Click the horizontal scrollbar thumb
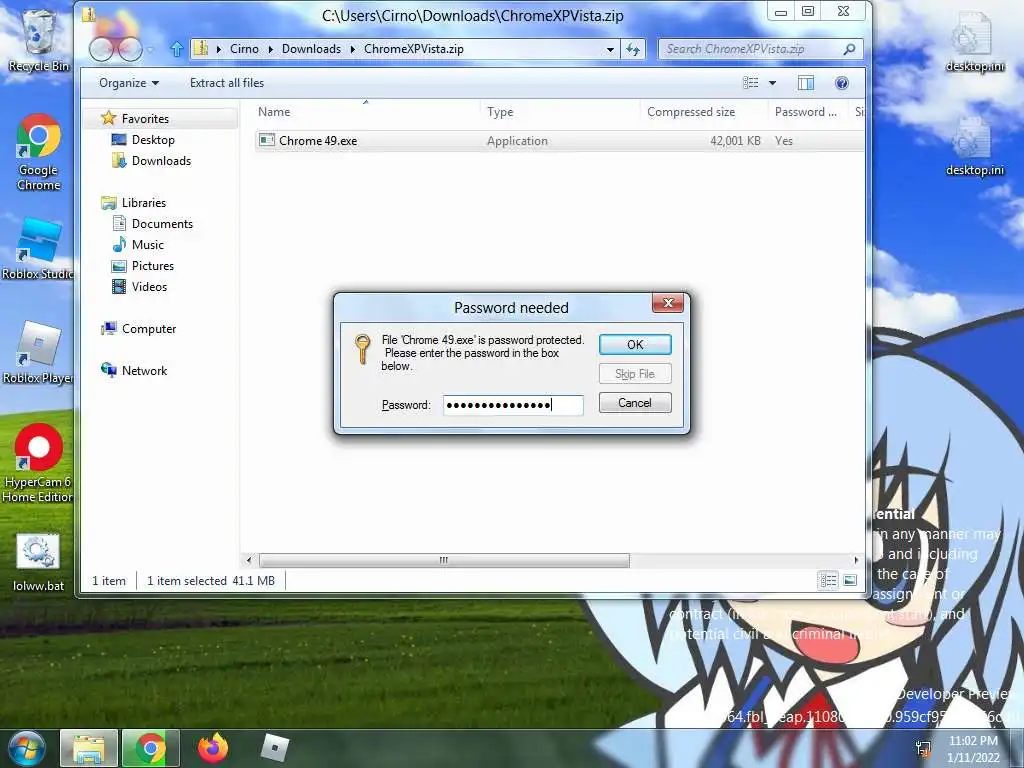This screenshot has height=768, width=1024. 444,560
